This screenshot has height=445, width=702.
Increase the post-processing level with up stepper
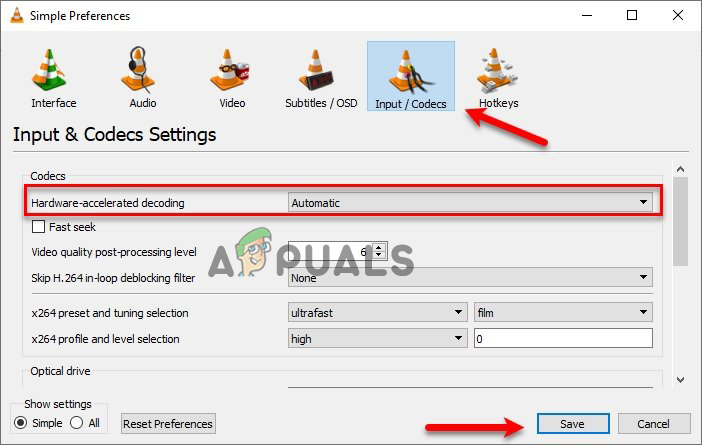tap(379, 247)
